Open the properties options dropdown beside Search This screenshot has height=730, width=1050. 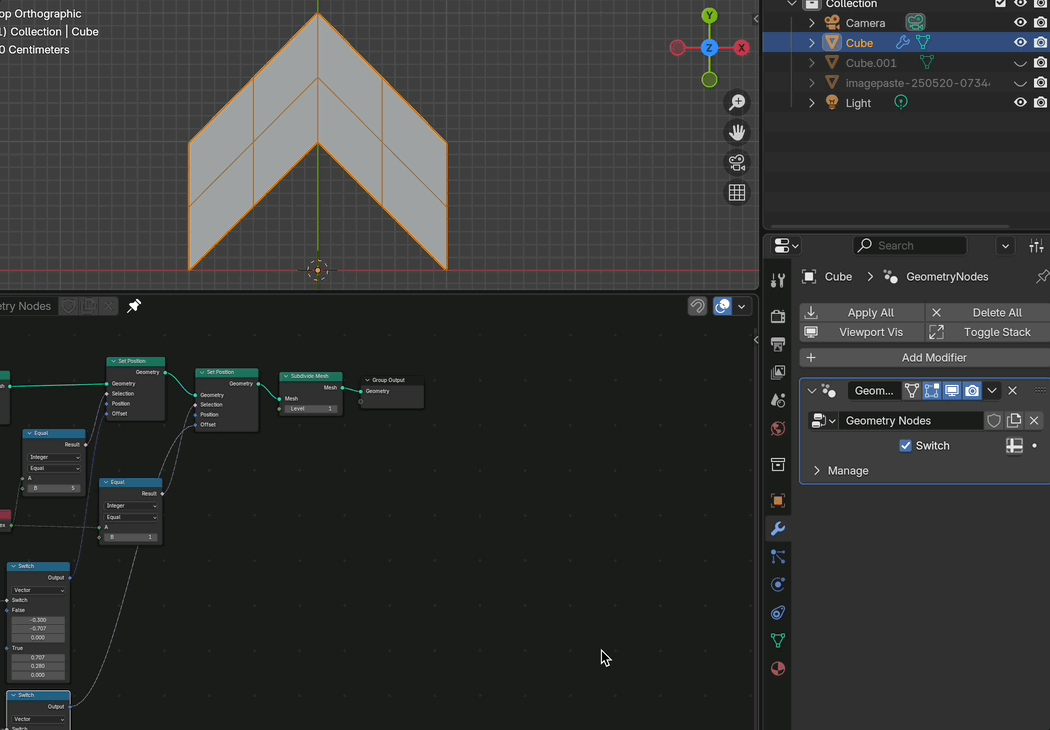tap(1005, 246)
